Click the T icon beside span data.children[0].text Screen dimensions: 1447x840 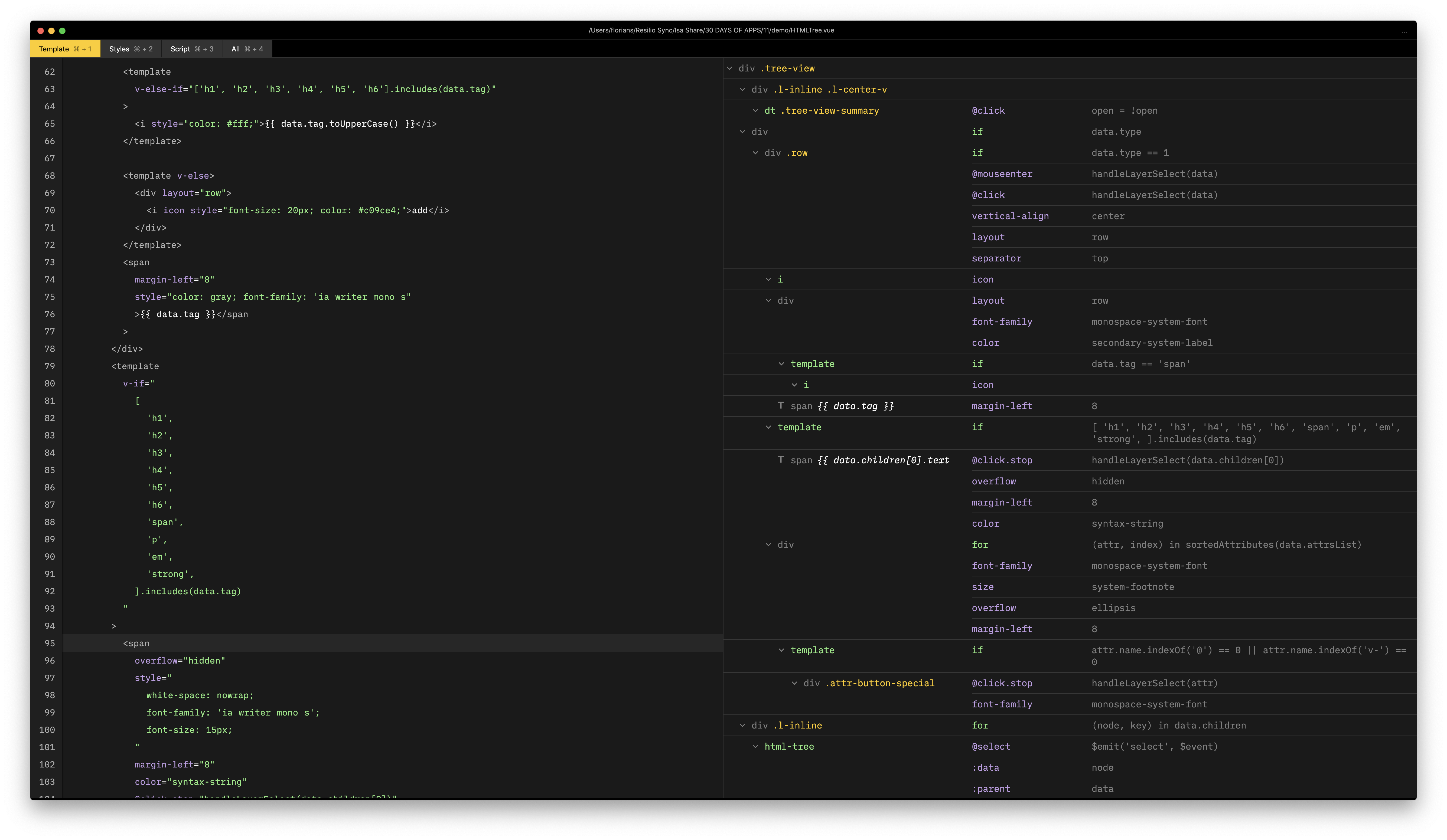(781, 460)
